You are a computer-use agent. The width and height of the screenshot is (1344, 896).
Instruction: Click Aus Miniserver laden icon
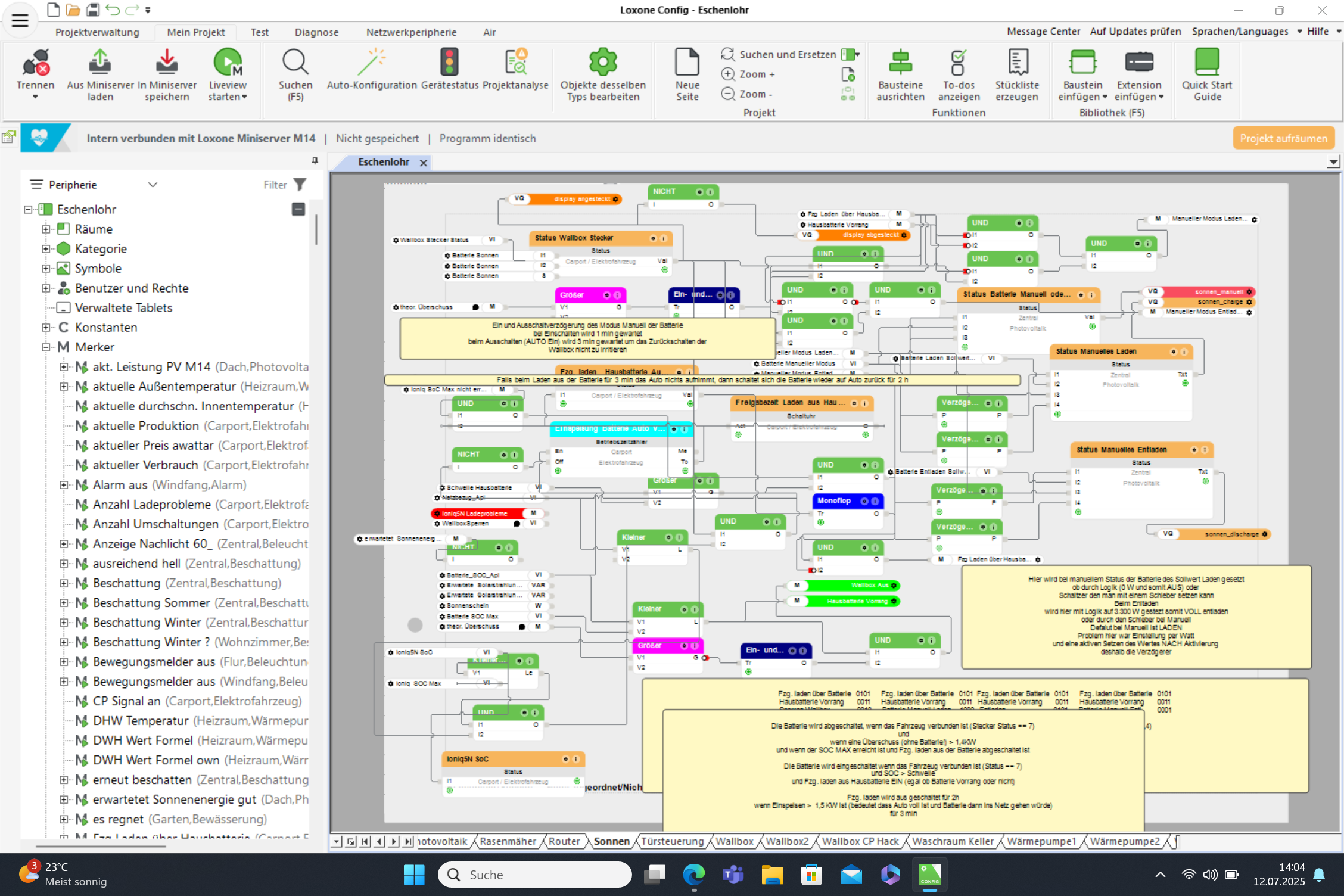point(100,63)
